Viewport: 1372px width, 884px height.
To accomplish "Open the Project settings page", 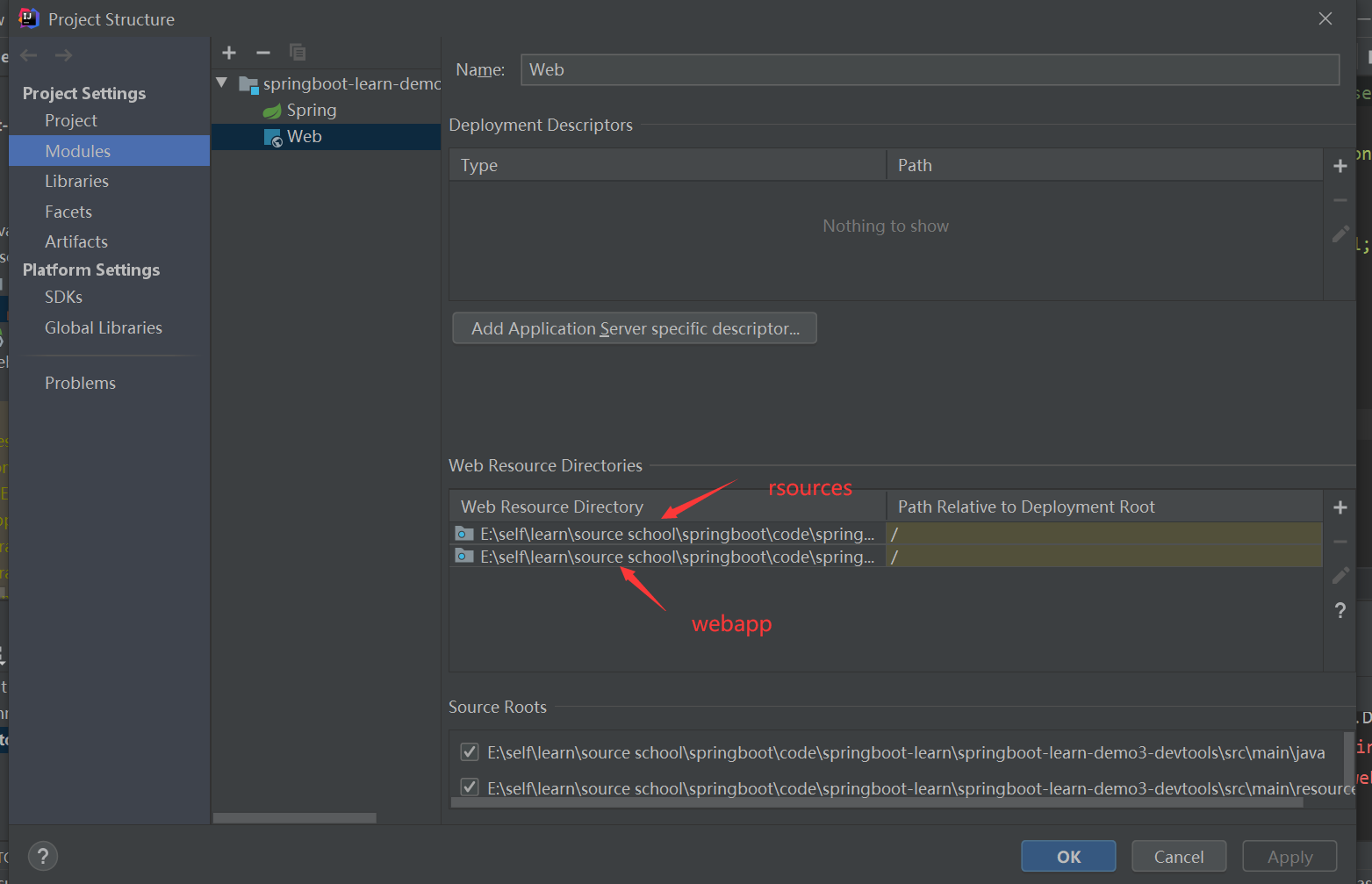I will pos(71,120).
